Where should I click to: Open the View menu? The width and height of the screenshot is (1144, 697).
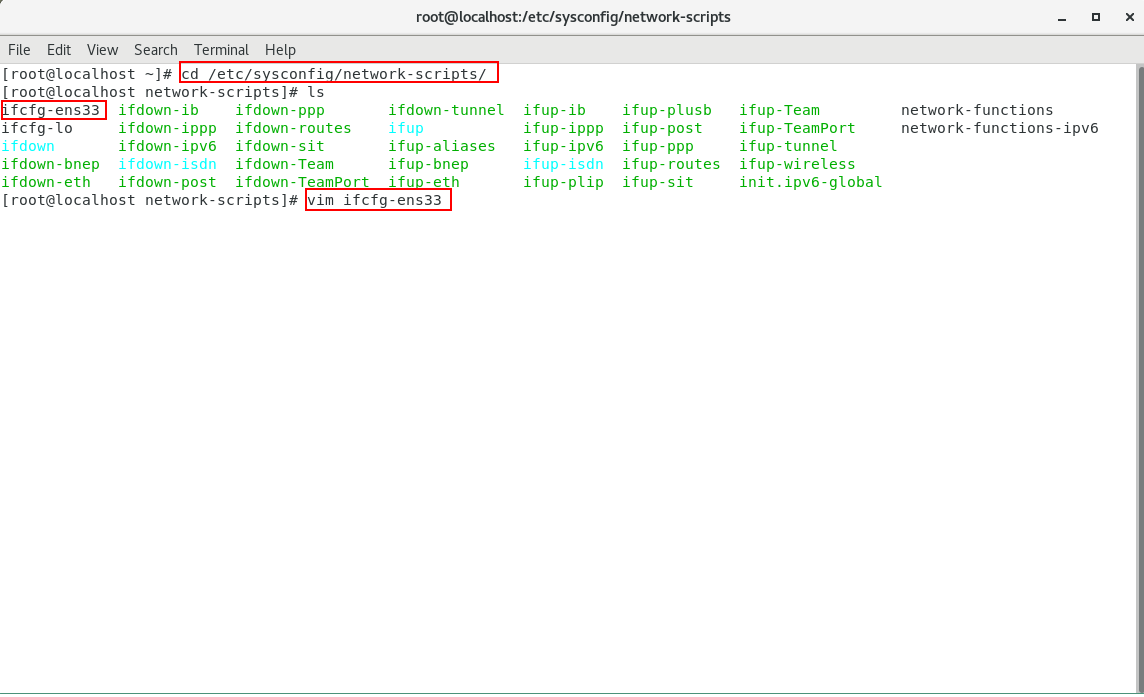click(x=102, y=50)
